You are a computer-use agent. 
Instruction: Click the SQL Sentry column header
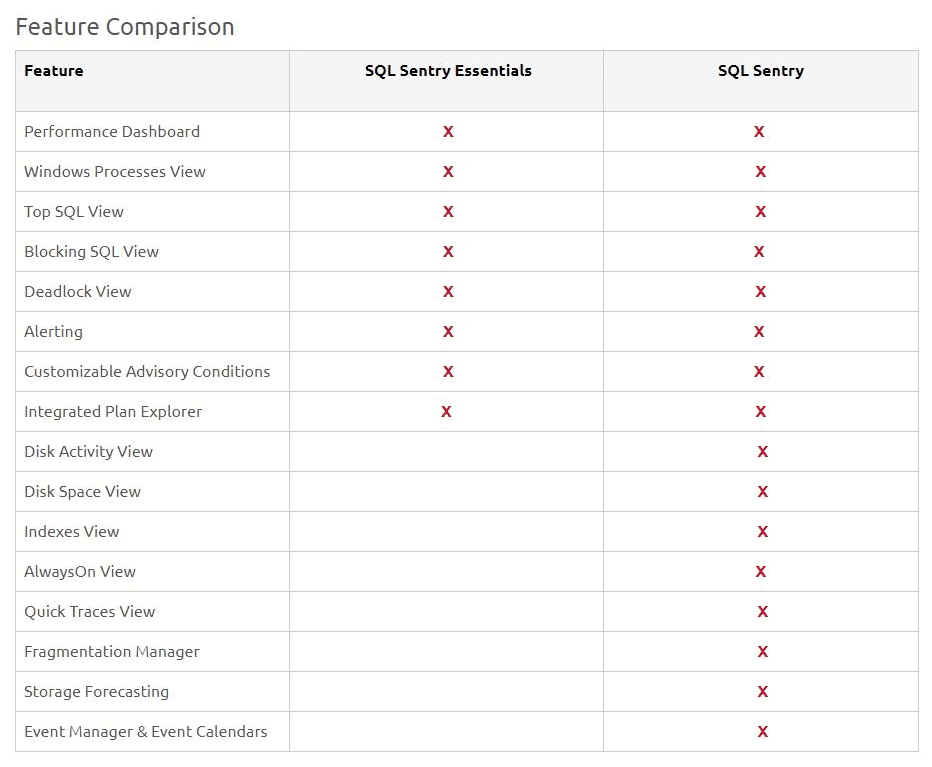[x=760, y=71]
